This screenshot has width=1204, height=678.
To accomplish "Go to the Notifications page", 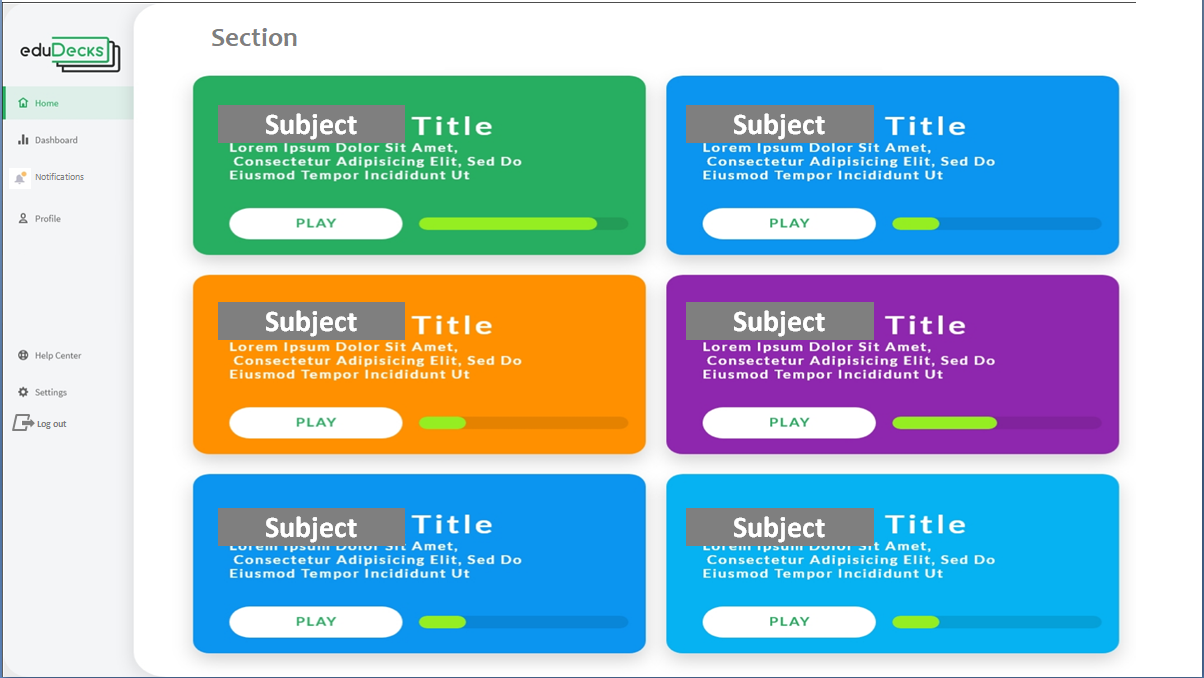I will click(x=59, y=177).
